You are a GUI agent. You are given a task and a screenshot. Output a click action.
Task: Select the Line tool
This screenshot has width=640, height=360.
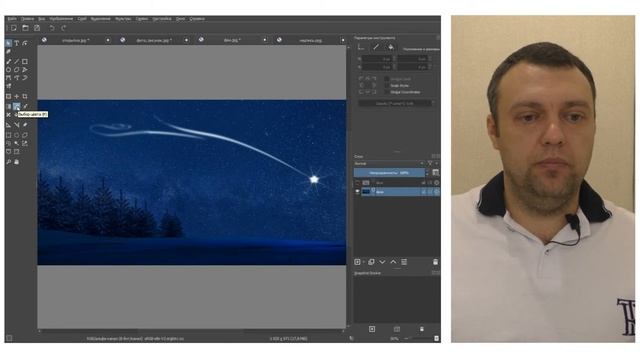point(17,62)
